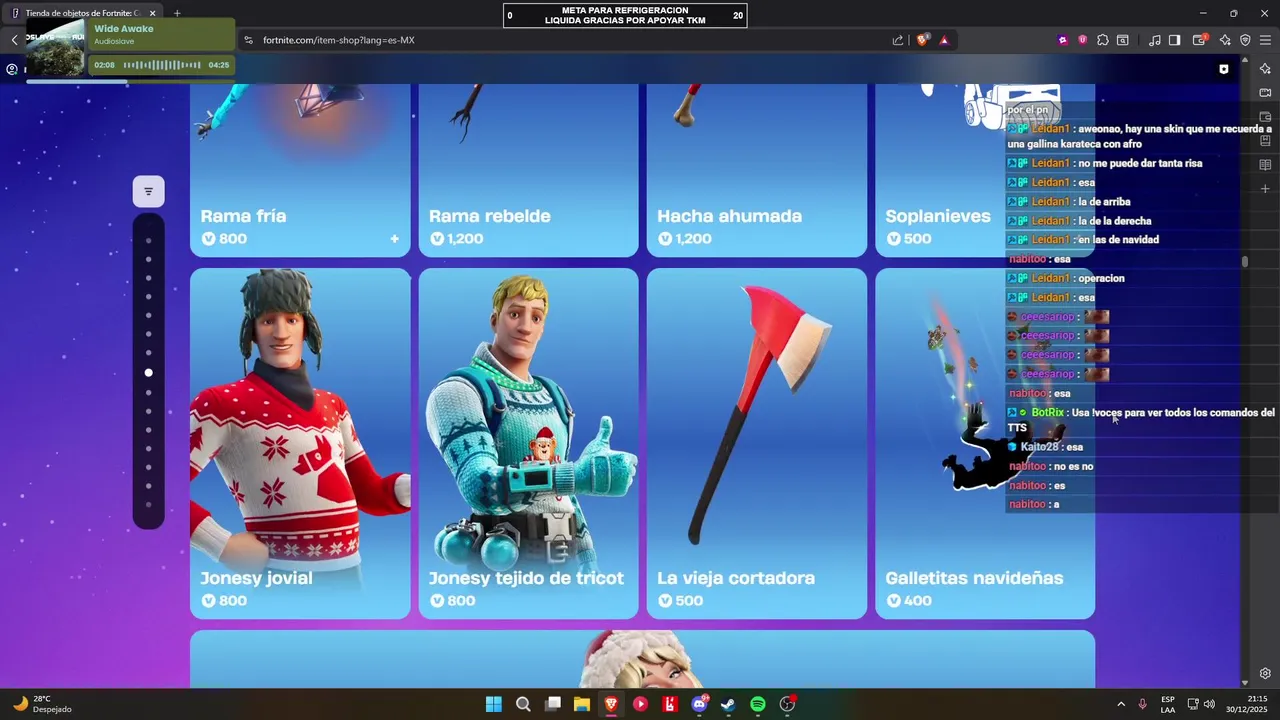Click the fortnite.com address bar URL

click(x=338, y=40)
